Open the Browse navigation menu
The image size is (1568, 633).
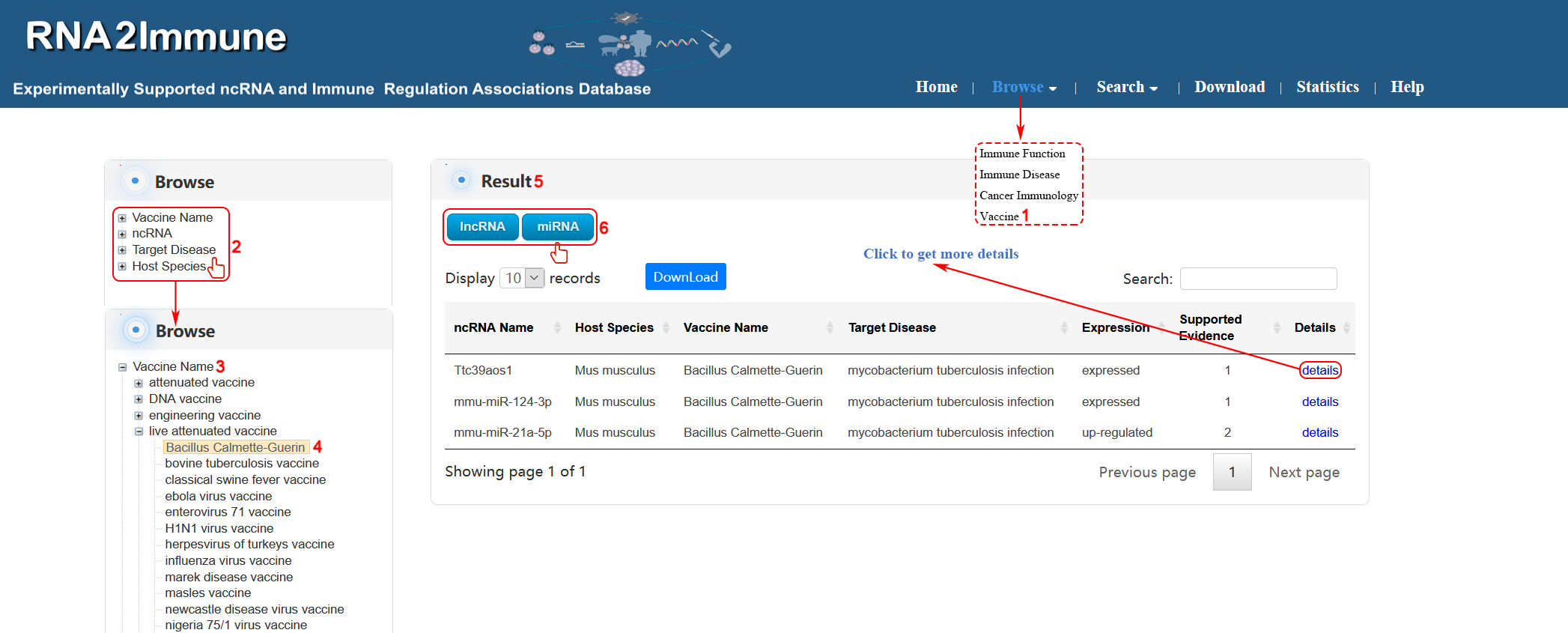1024,87
